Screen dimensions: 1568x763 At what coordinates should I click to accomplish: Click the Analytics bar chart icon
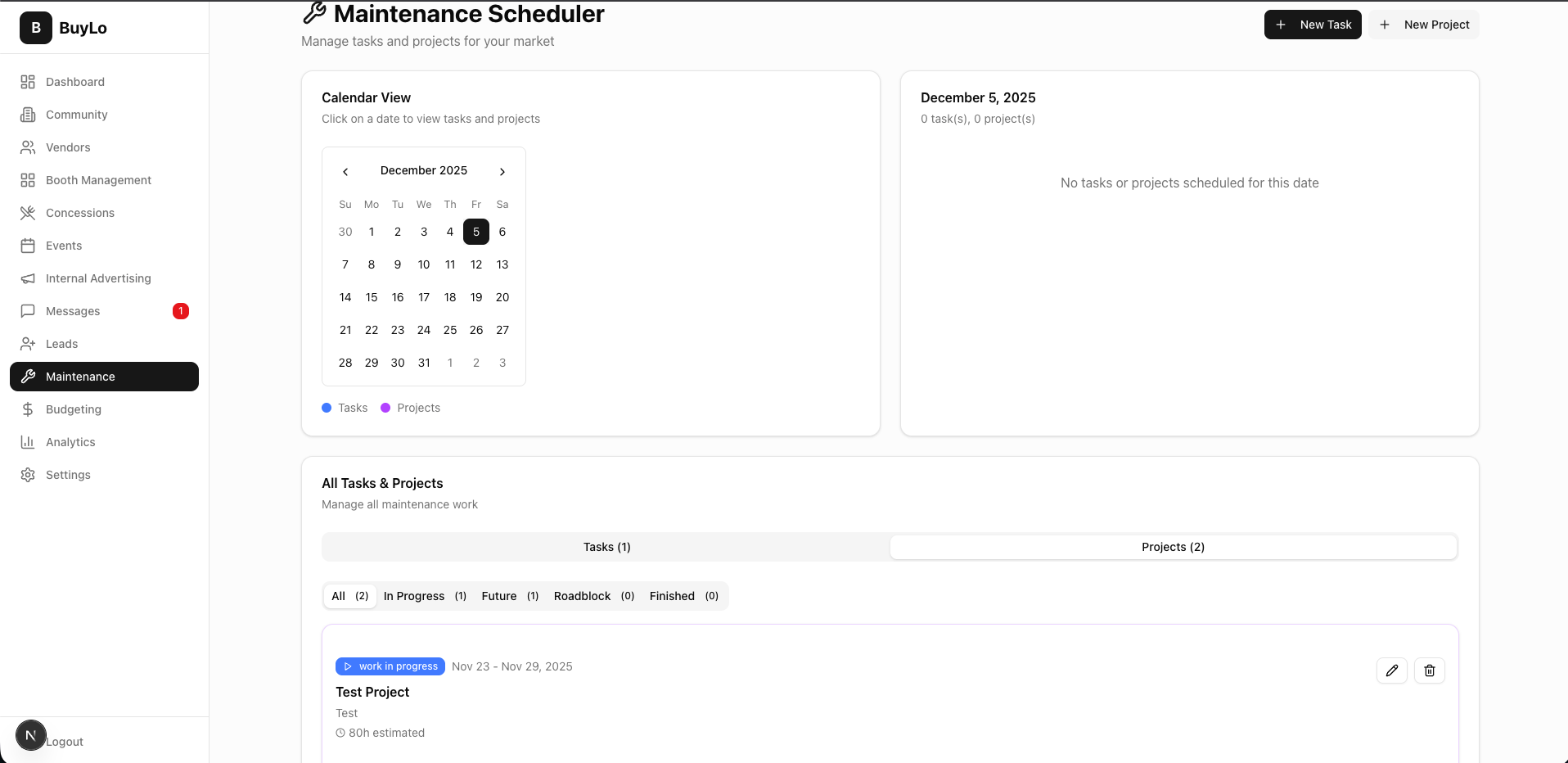coord(28,442)
